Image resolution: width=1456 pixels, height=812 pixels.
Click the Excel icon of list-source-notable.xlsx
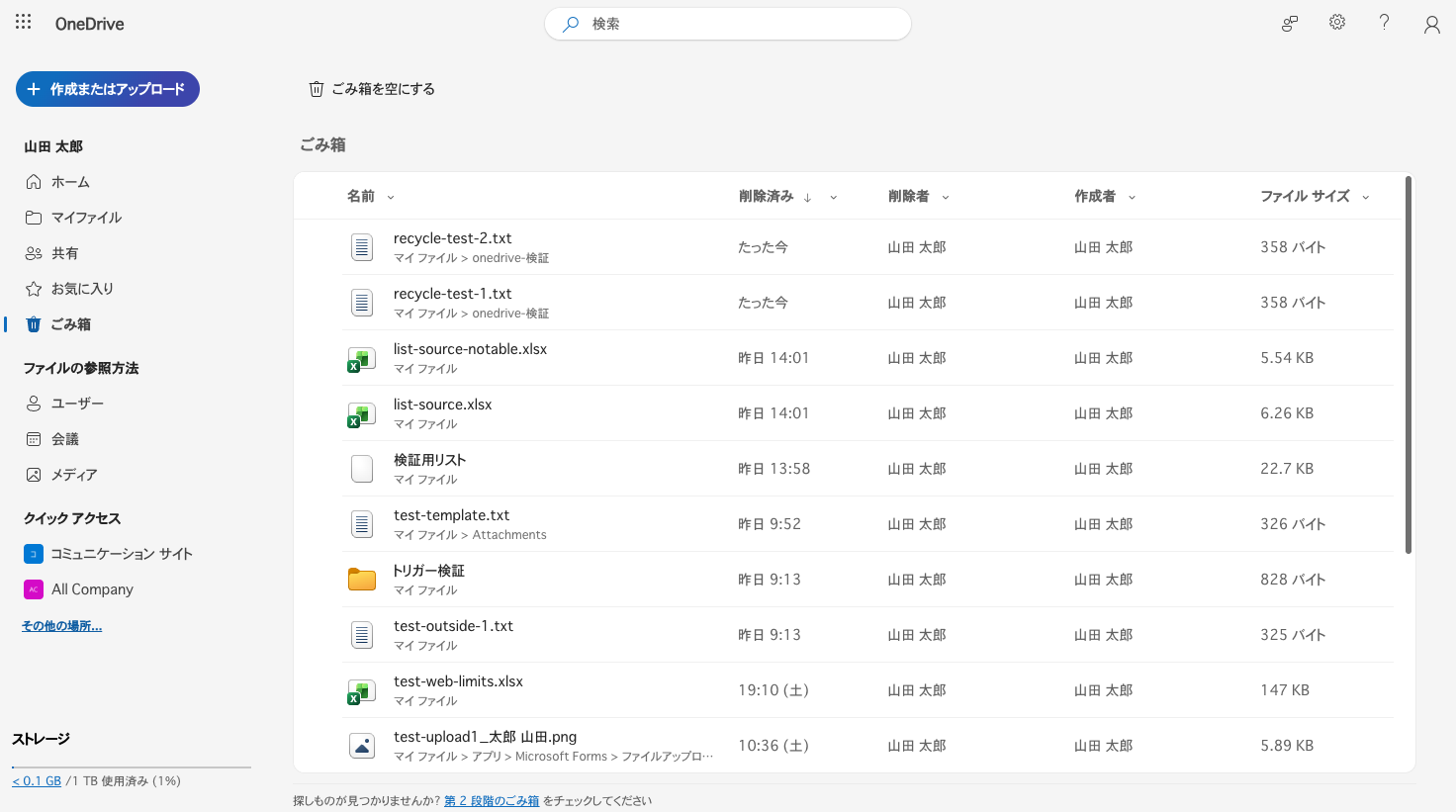[361, 360]
